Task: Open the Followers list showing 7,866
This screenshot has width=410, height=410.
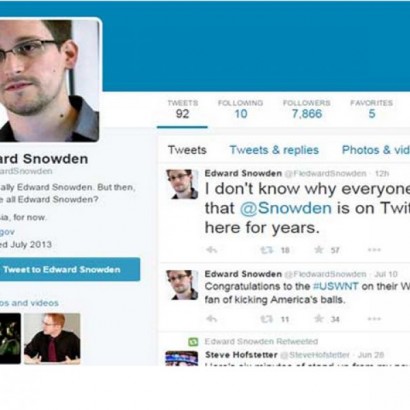Action: (307, 109)
